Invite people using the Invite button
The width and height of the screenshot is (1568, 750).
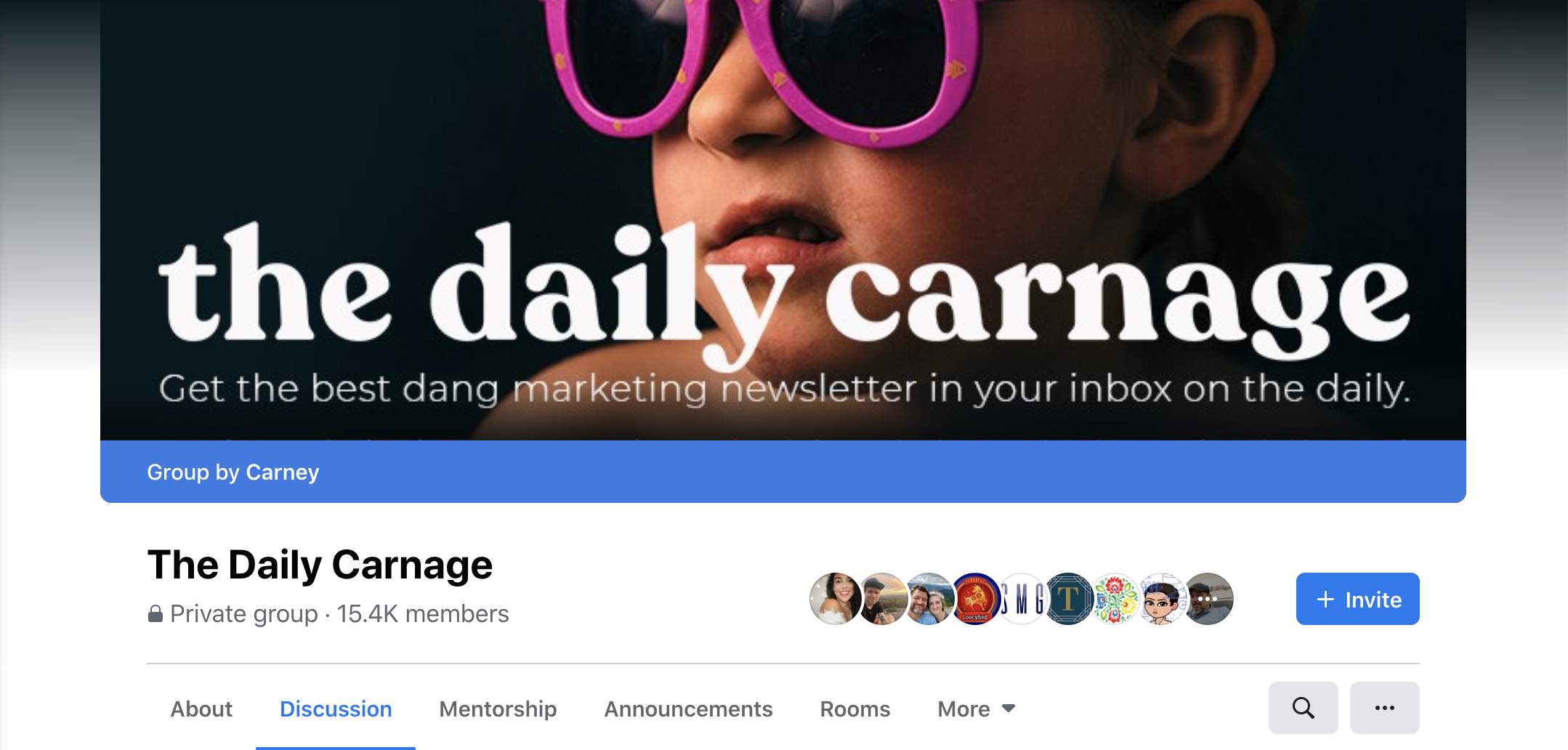(1357, 599)
